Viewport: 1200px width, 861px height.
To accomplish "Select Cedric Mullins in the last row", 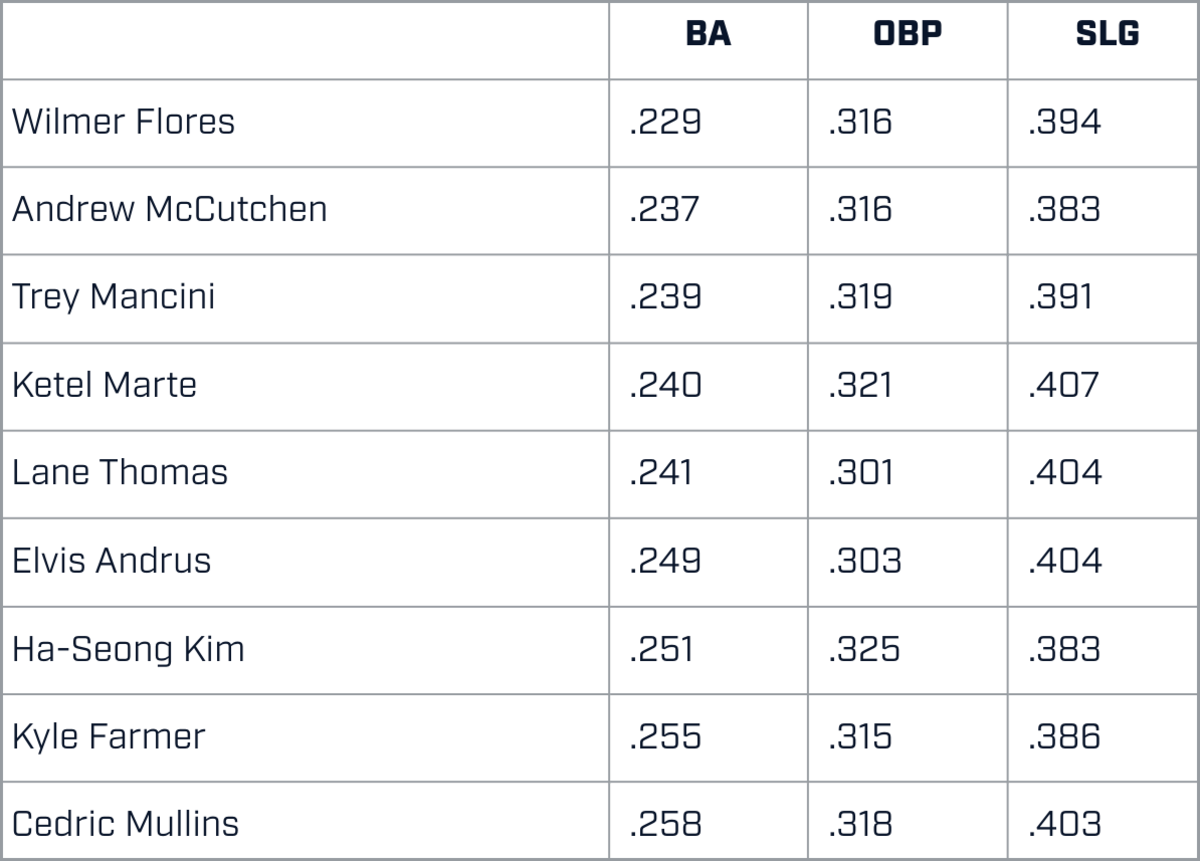I will coord(126,824).
